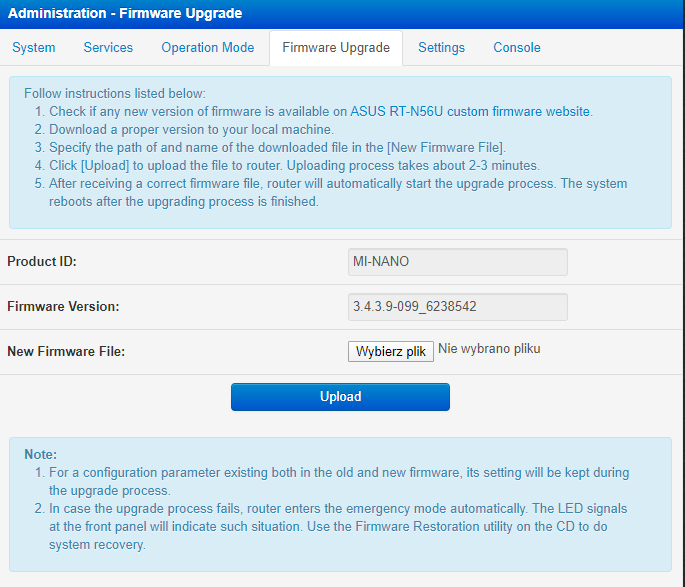Viewport: 685px width, 587px height.
Task: Click the instruction step about clicking [Upload]
Action: [x=294, y=165]
